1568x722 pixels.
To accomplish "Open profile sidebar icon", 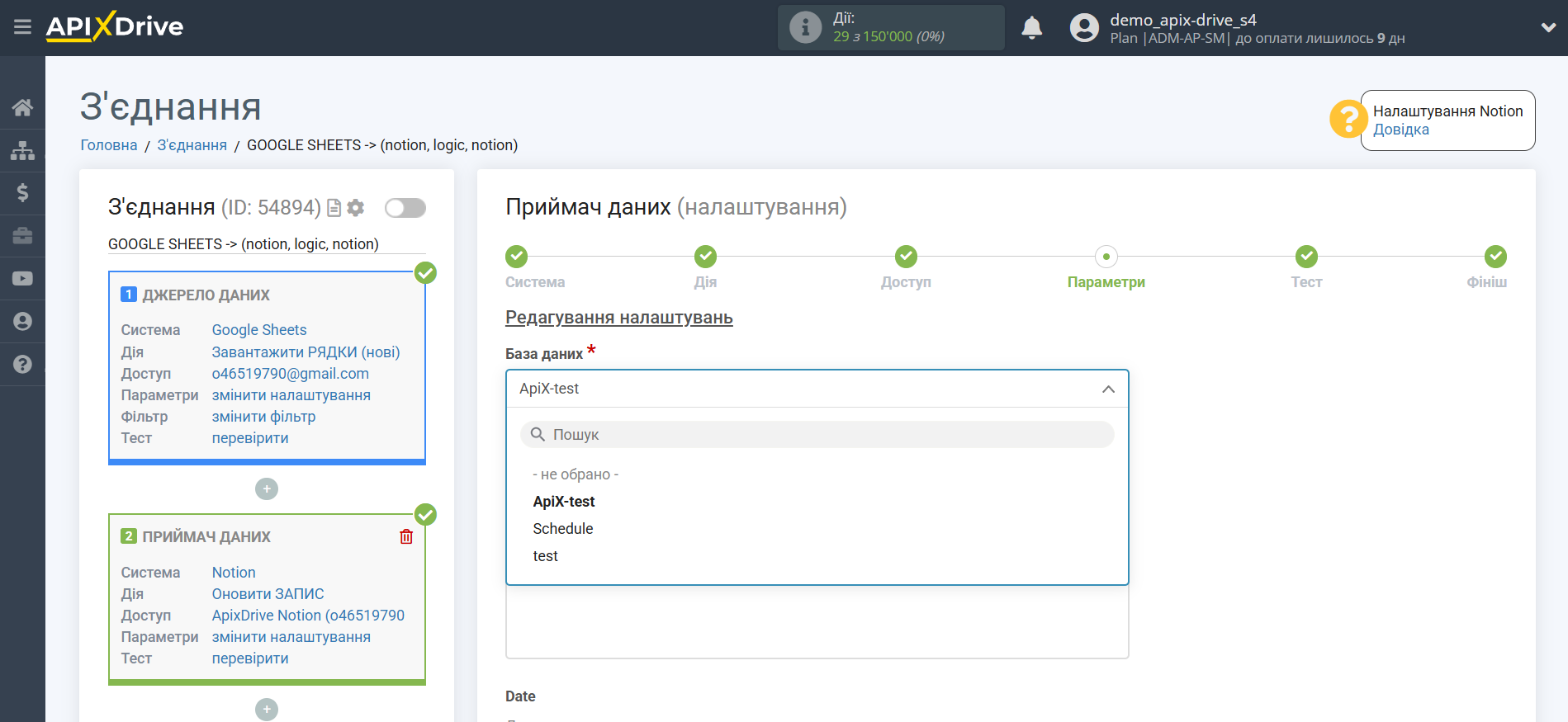I will coord(22,322).
